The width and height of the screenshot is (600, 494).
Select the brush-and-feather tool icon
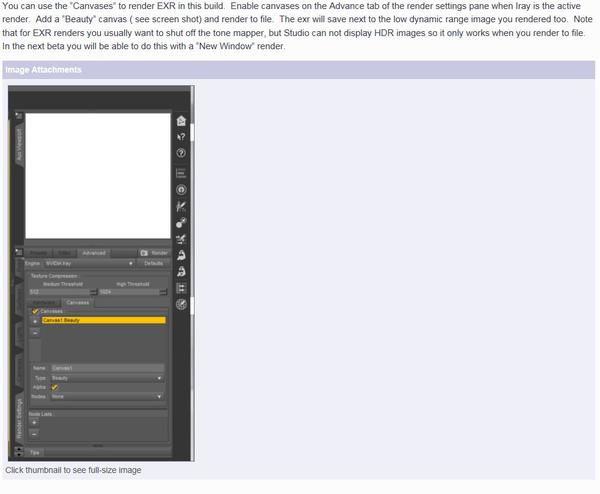tap(181, 207)
